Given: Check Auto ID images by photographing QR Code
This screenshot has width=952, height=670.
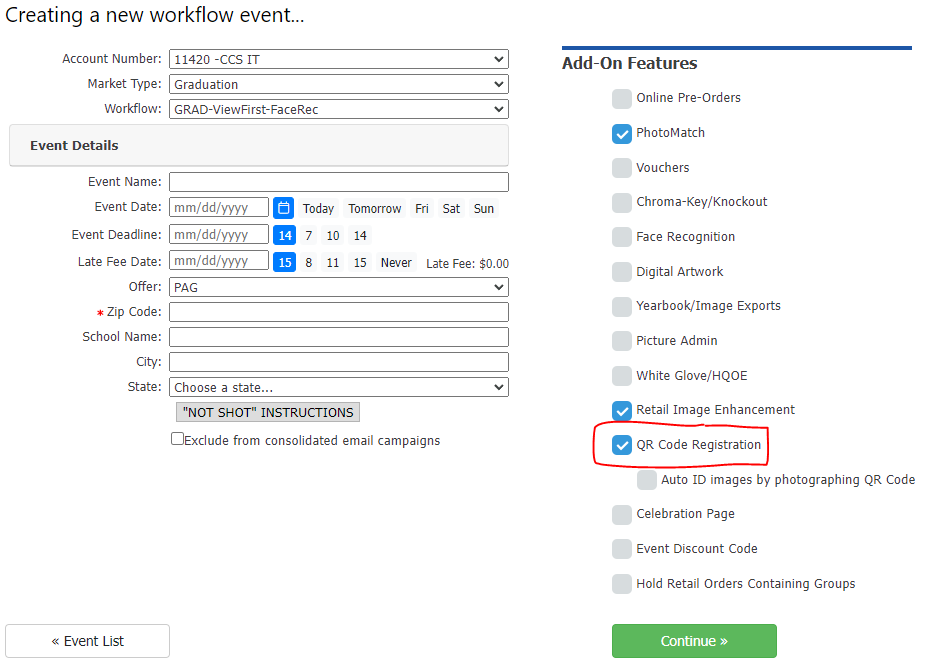Looking at the screenshot, I should pyautogui.click(x=647, y=480).
